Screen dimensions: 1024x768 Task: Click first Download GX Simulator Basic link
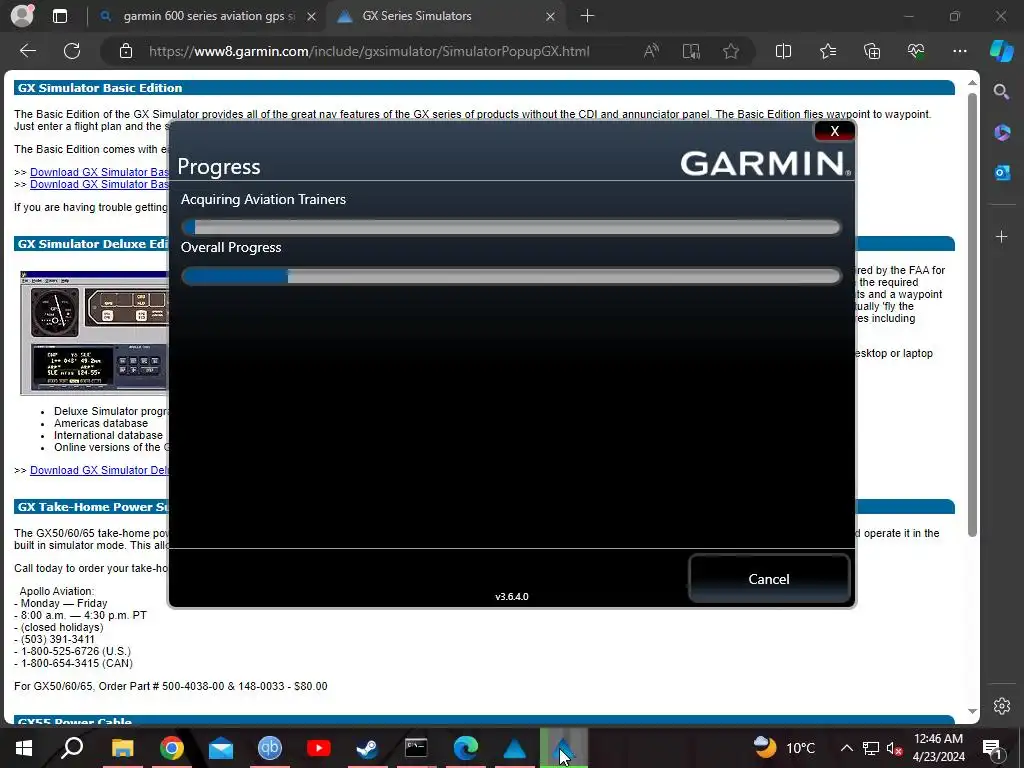99,172
